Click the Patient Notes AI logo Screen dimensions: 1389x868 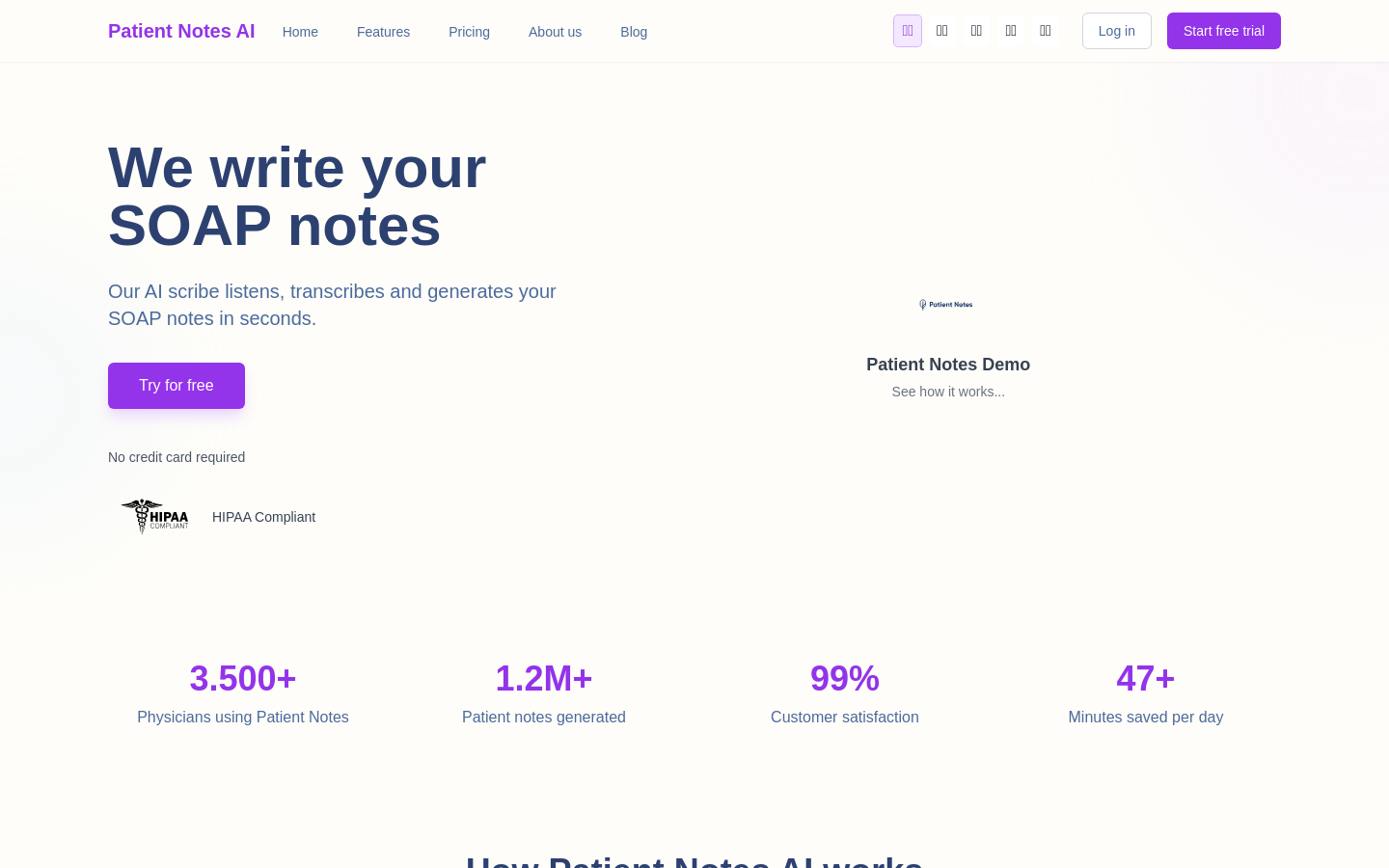coord(181,31)
